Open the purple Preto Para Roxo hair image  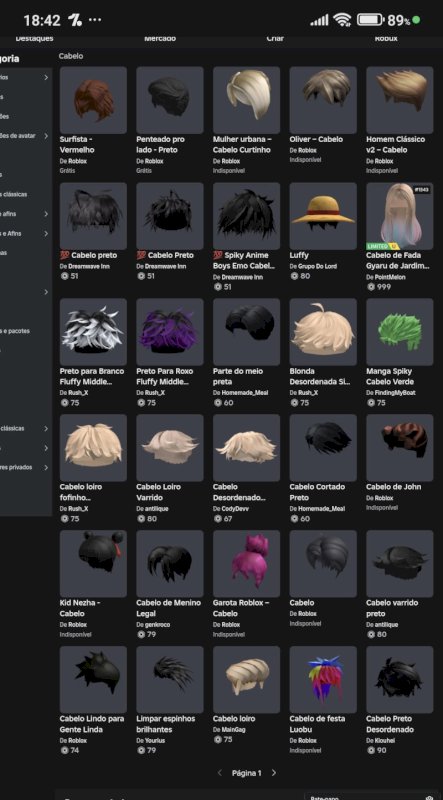tap(169, 332)
